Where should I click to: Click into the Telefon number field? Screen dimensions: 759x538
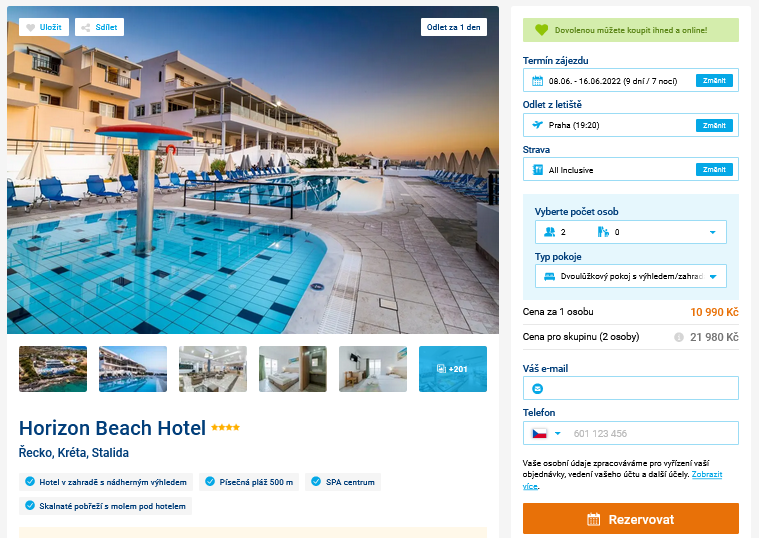(652, 433)
